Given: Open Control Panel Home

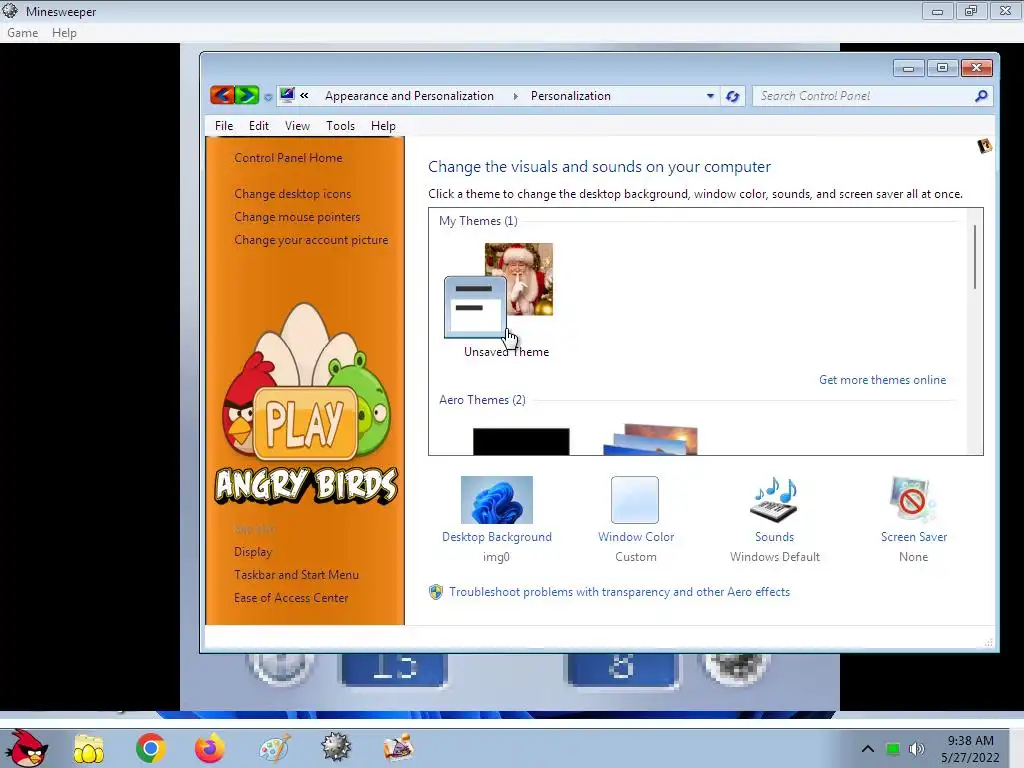Looking at the screenshot, I should 288,157.
